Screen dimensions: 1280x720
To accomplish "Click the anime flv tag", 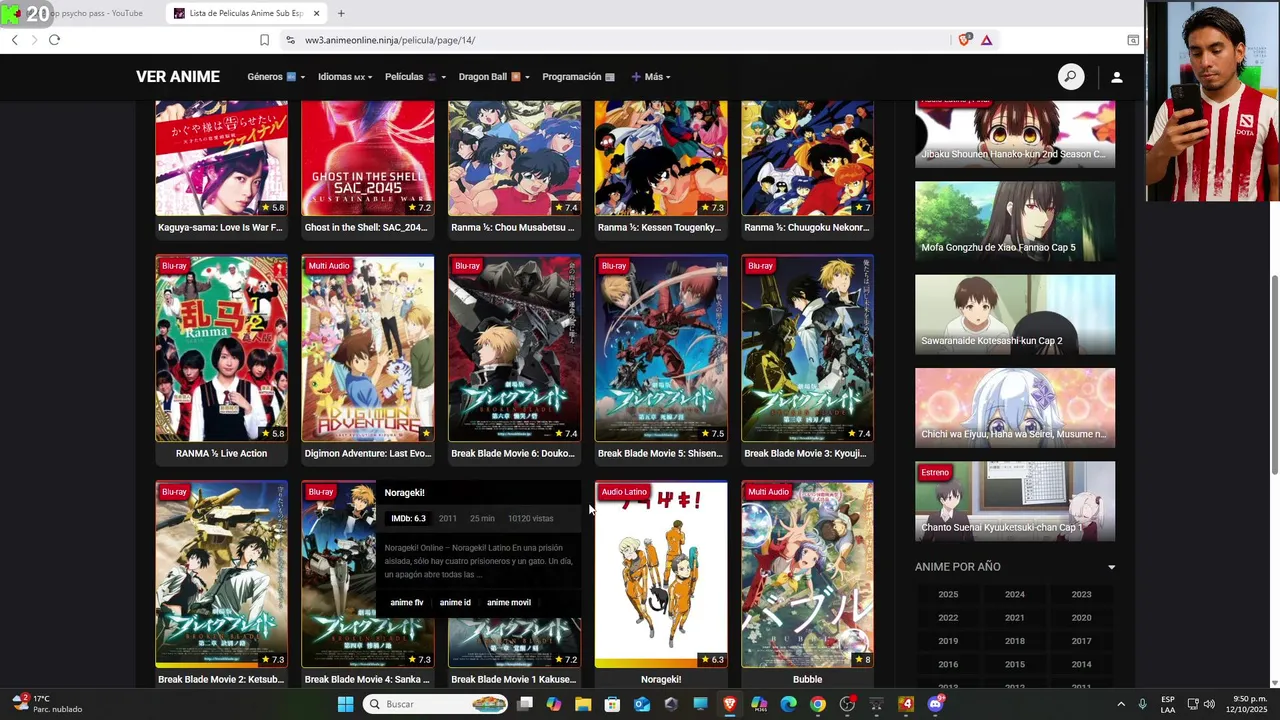I will click(407, 602).
